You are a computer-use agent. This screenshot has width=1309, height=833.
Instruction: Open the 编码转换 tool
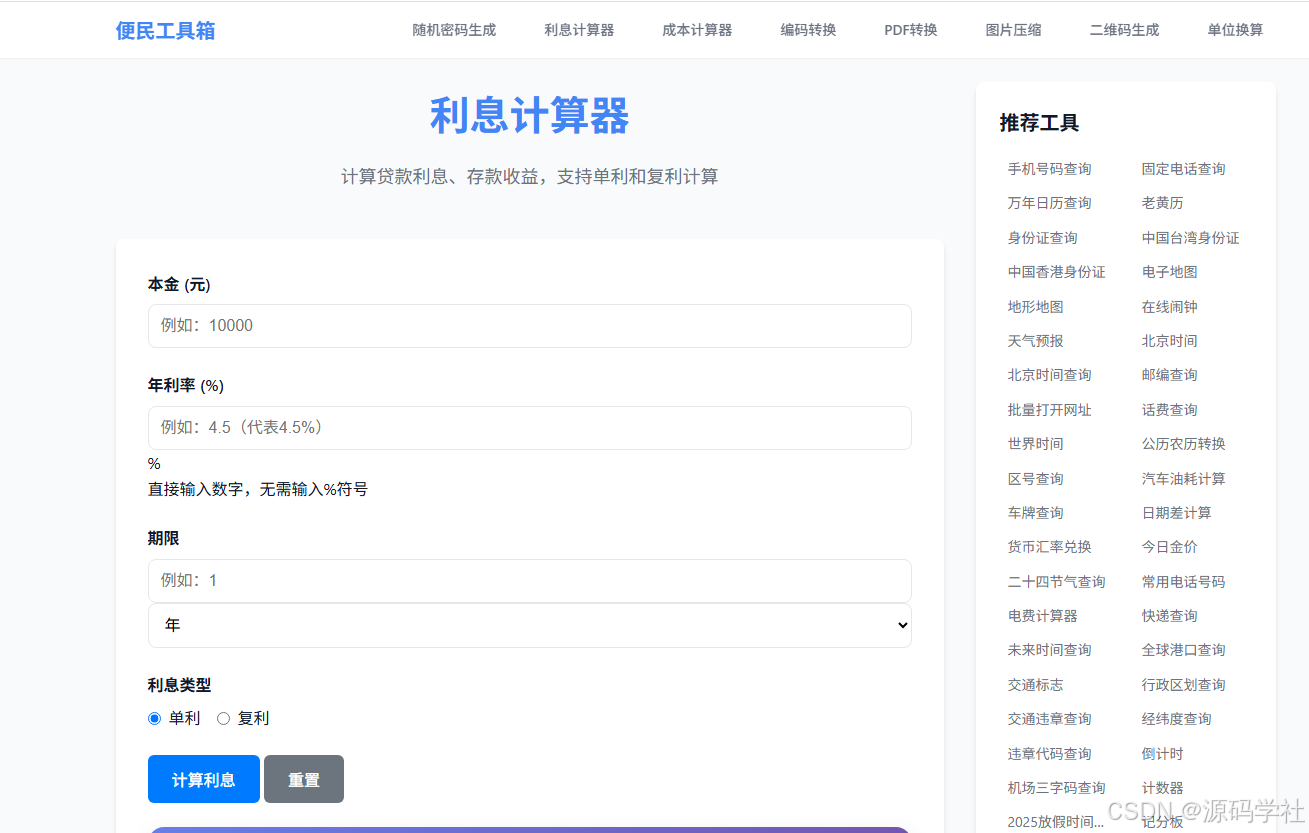[807, 30]
